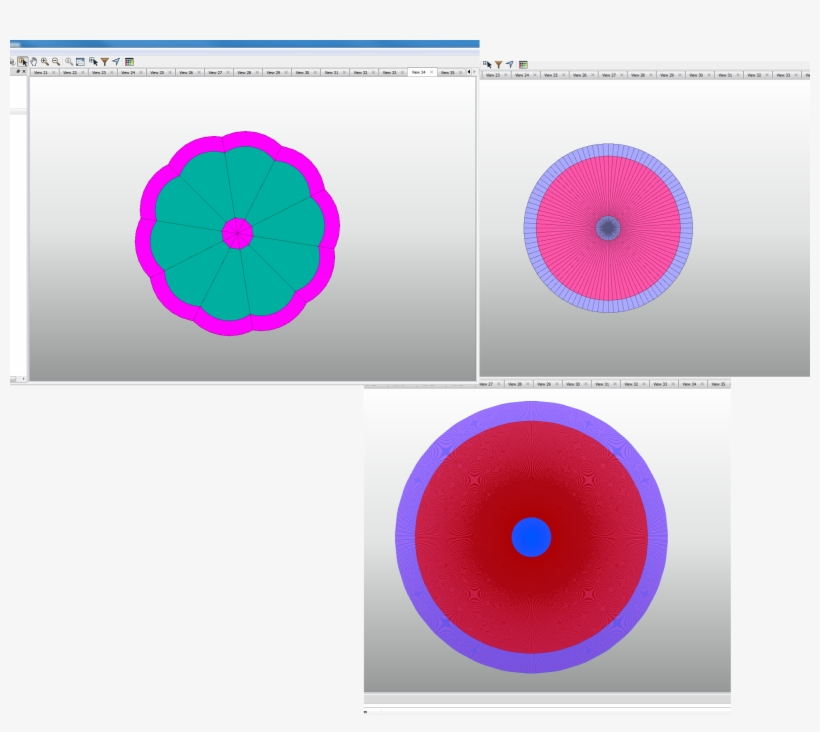The height and width of the screenshot is (732, 820).
Task: Select the active View 34 tab
Action: [418, 72]
